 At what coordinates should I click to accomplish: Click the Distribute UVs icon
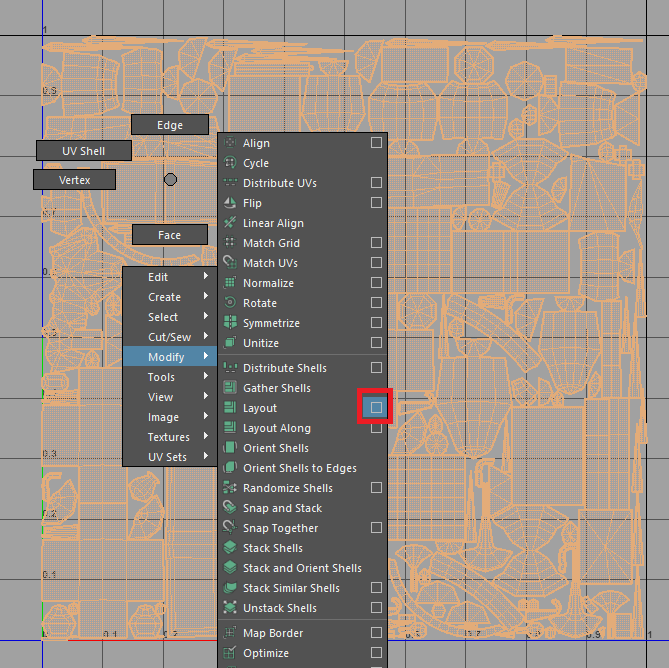tap(230, 183)
